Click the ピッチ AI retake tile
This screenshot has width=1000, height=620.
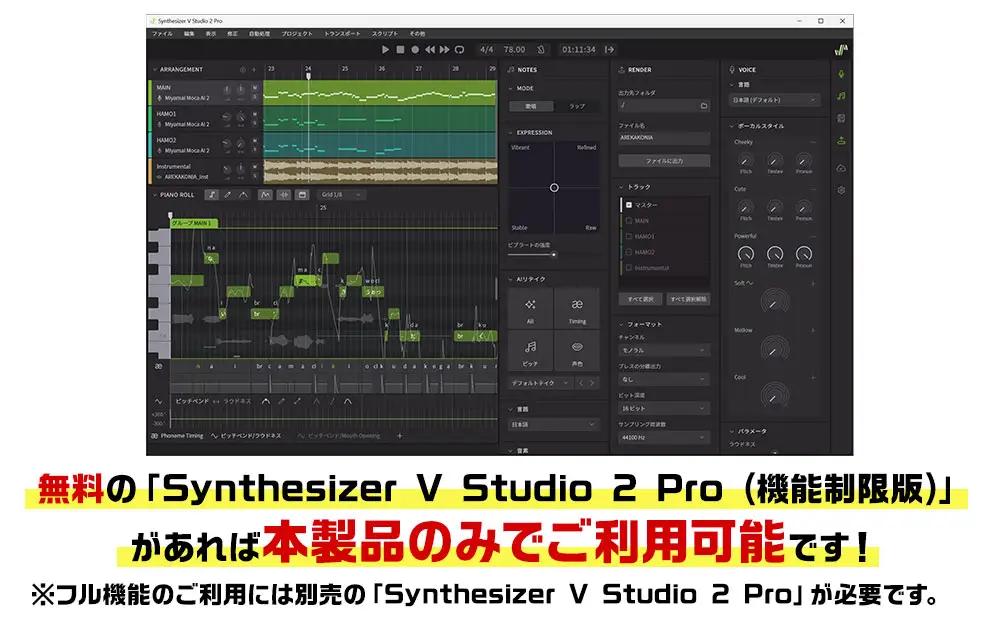click(530, 351)
